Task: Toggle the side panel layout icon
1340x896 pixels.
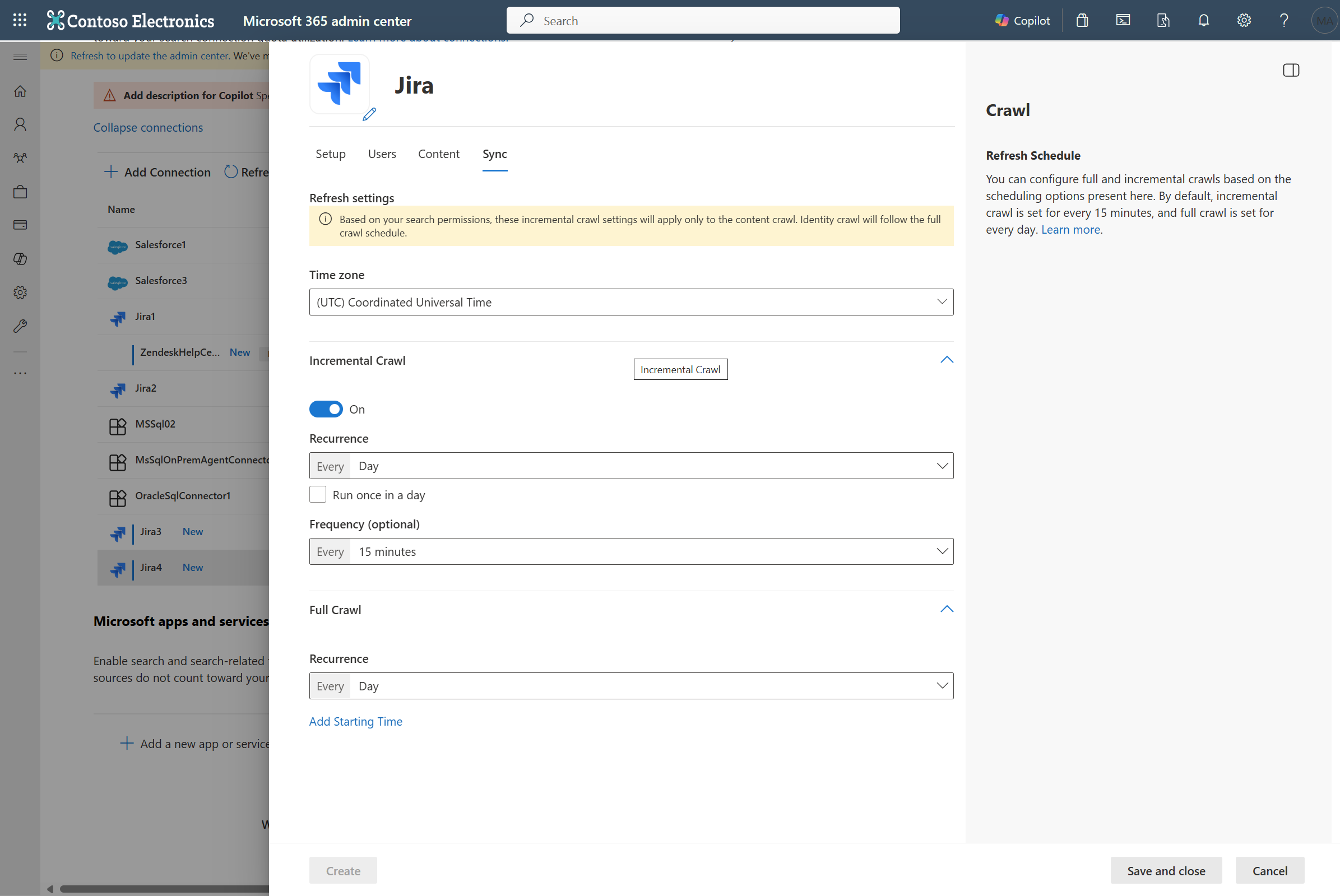Action: [x=1291, y=70]
